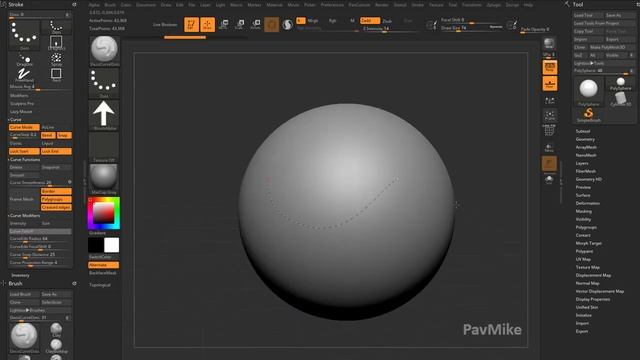Expand the Geometry subpalette

585,139
